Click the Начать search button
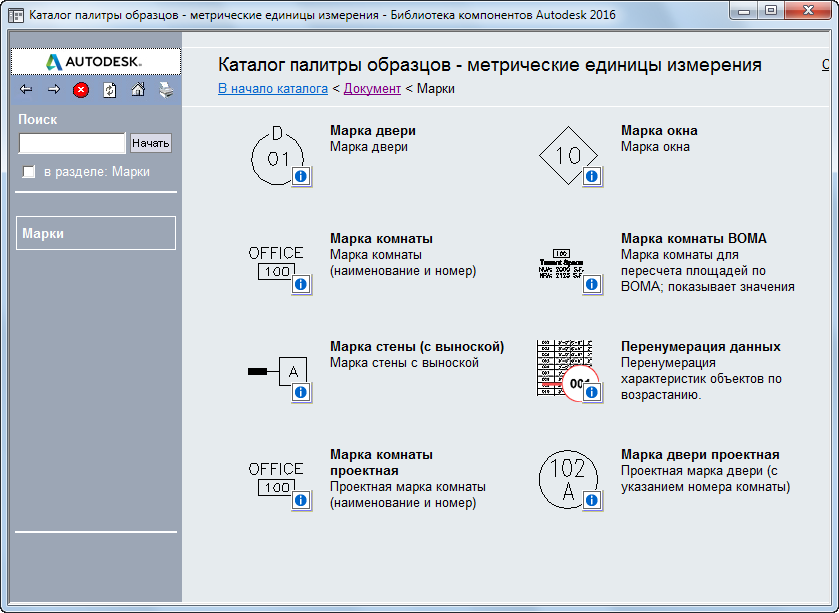Viewport: 839px width, 613px height. click(151, 143)
